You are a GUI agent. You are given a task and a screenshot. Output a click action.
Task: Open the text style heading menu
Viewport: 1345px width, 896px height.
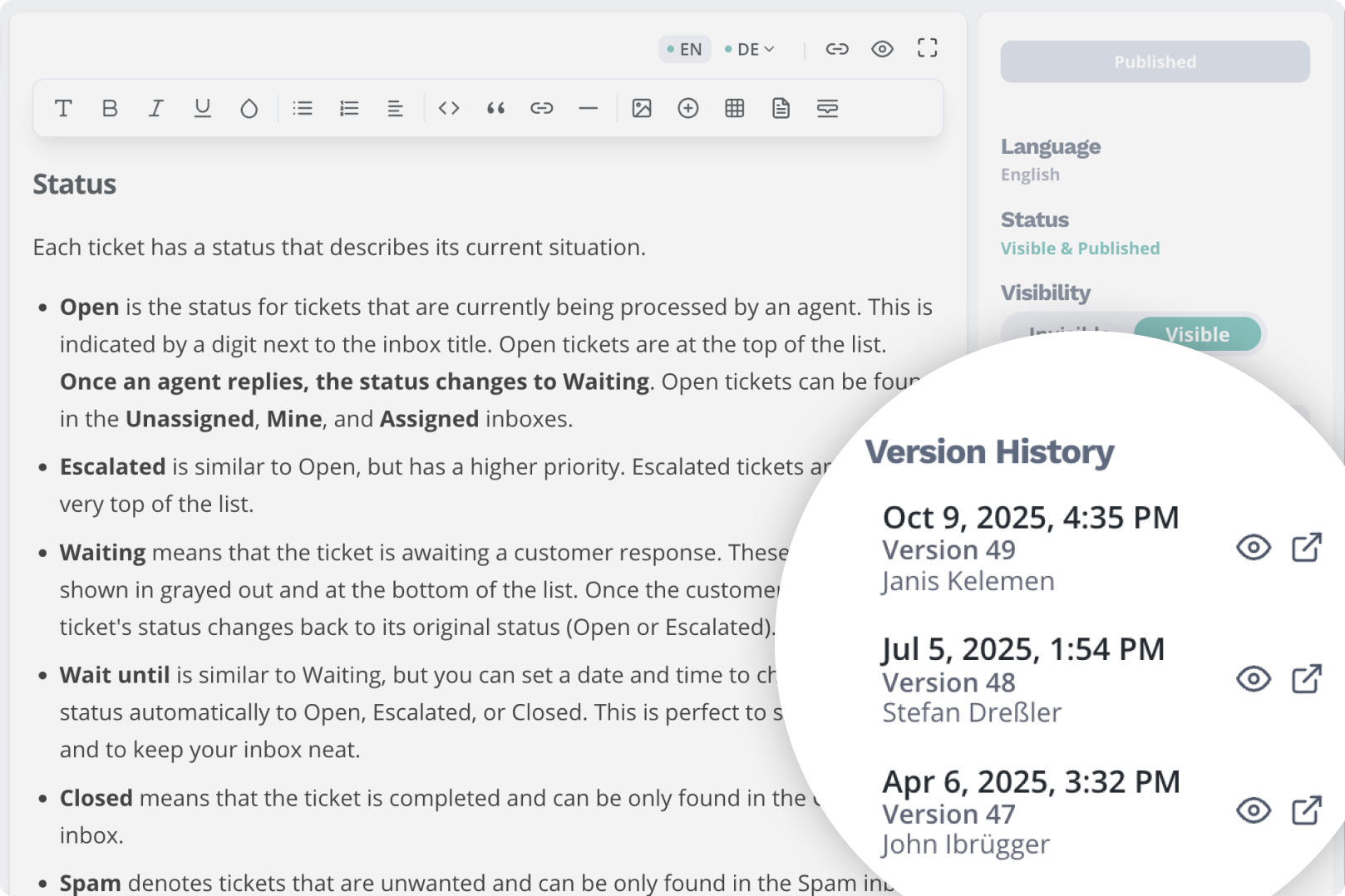click(x=63, y=108)
